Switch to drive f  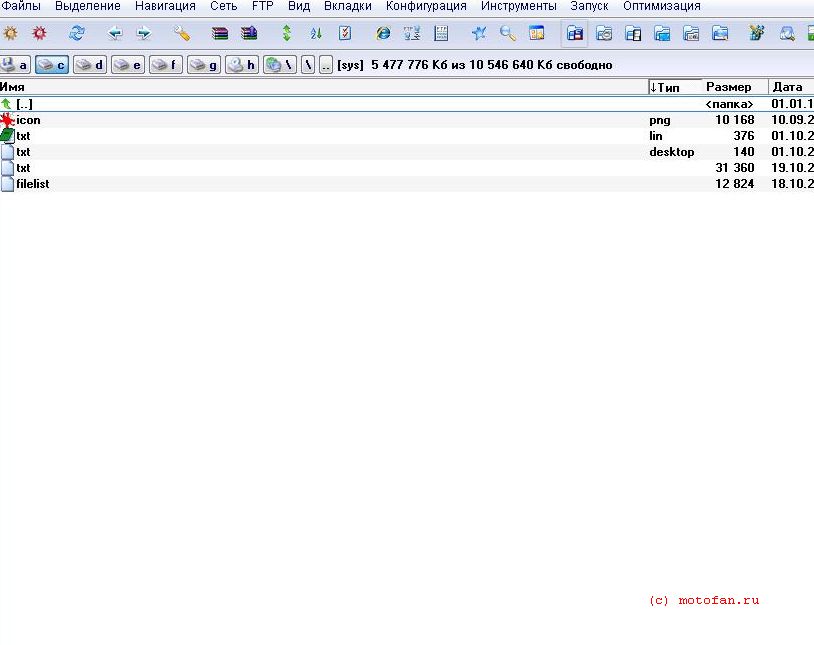point(166,65)
